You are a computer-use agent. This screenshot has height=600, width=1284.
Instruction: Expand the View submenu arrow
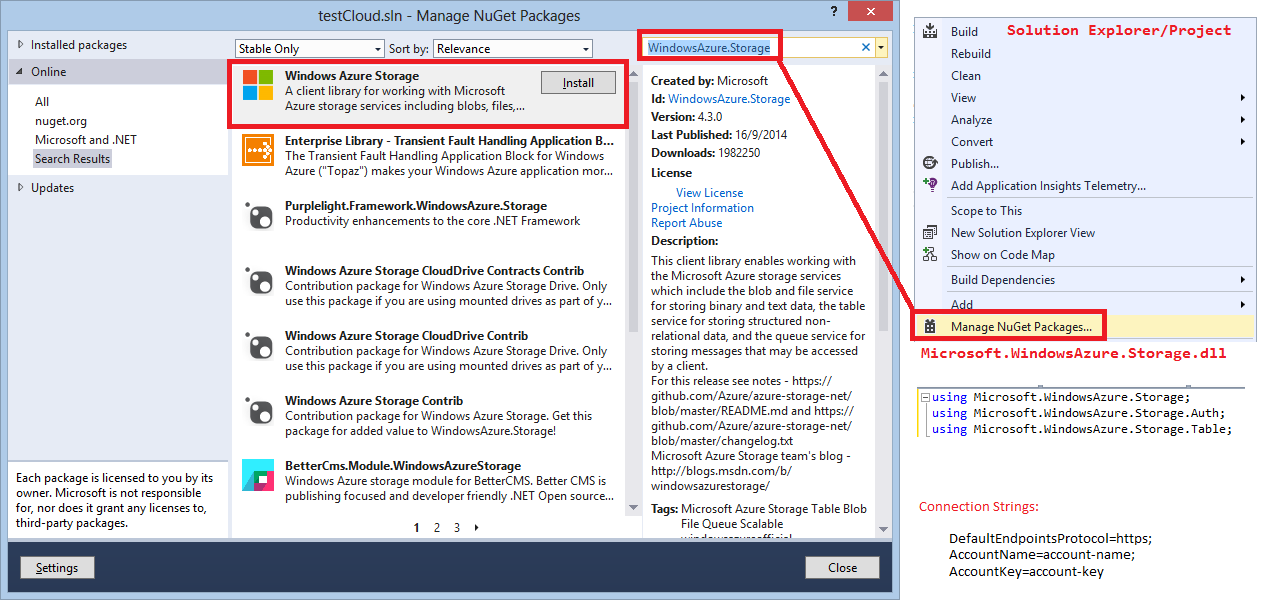(x=1243, y=97)
